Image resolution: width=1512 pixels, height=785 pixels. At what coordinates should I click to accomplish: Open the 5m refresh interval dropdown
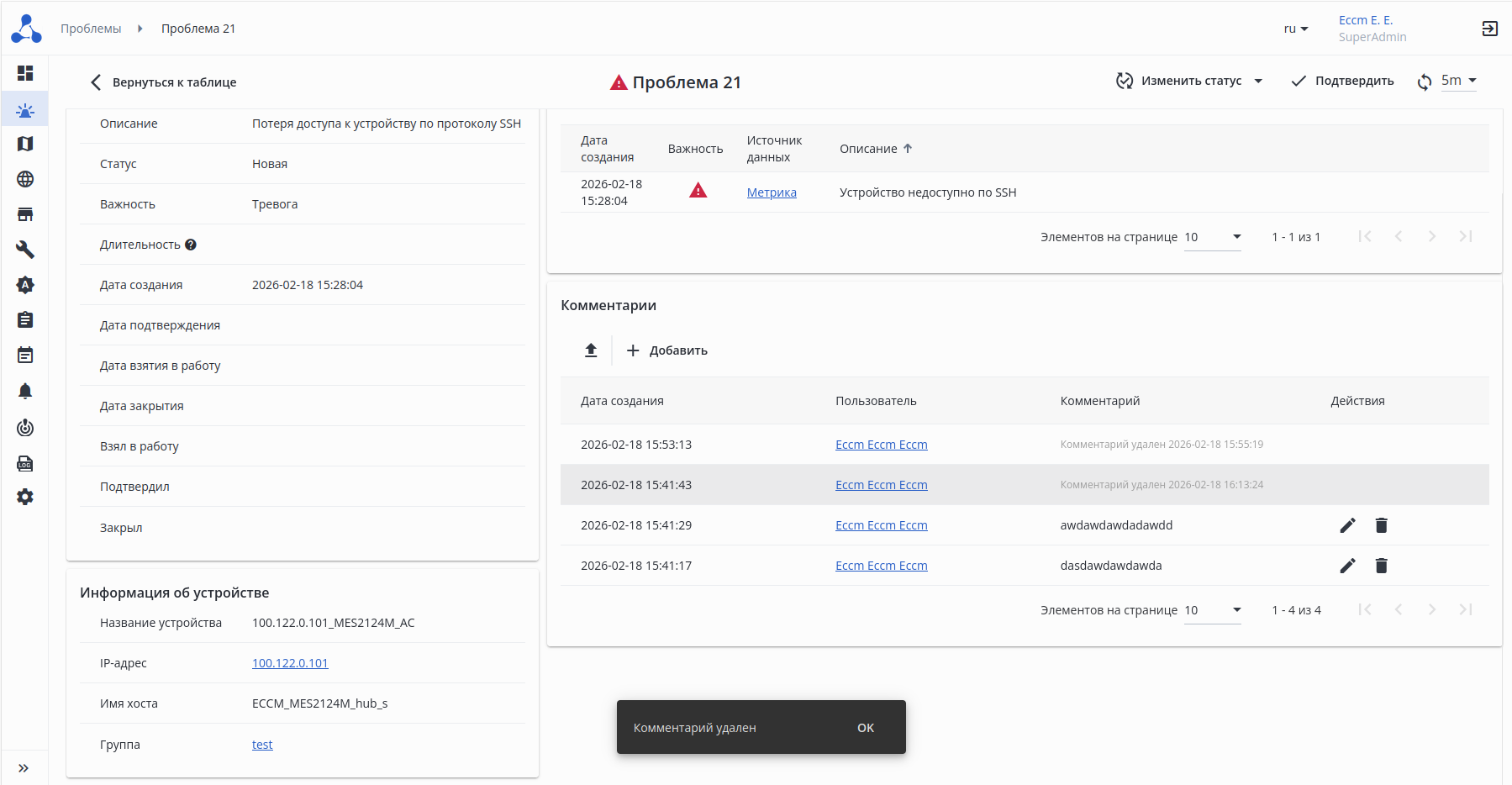[1458, 81]
